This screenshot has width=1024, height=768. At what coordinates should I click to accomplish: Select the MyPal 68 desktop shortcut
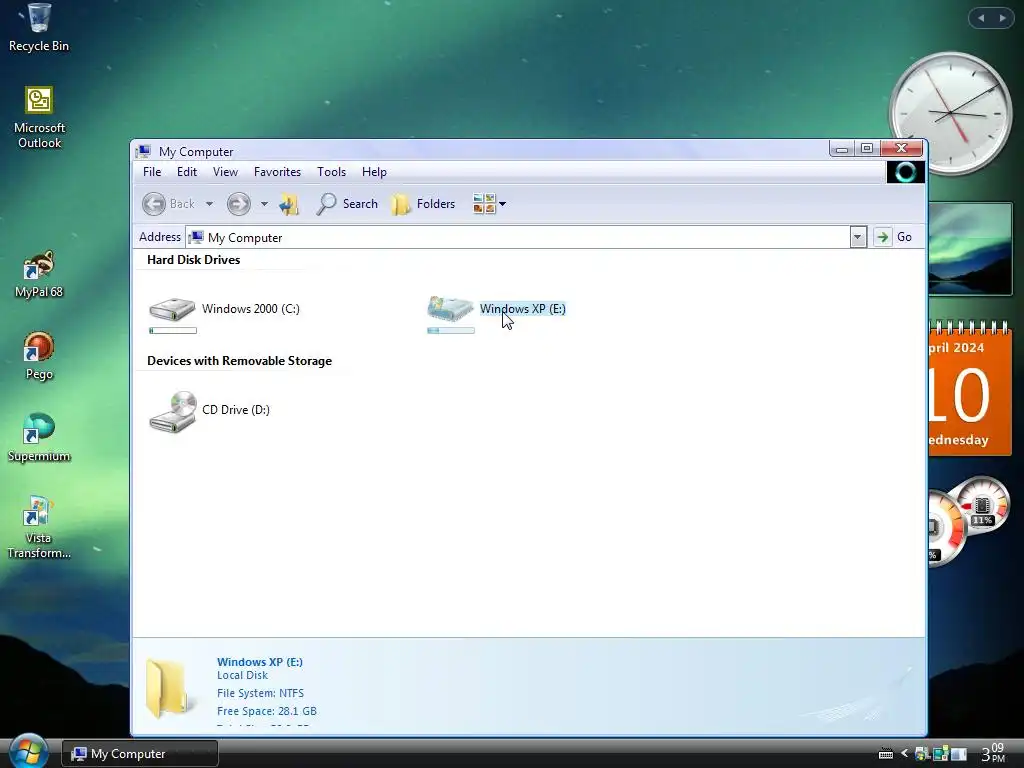[39, 274]
